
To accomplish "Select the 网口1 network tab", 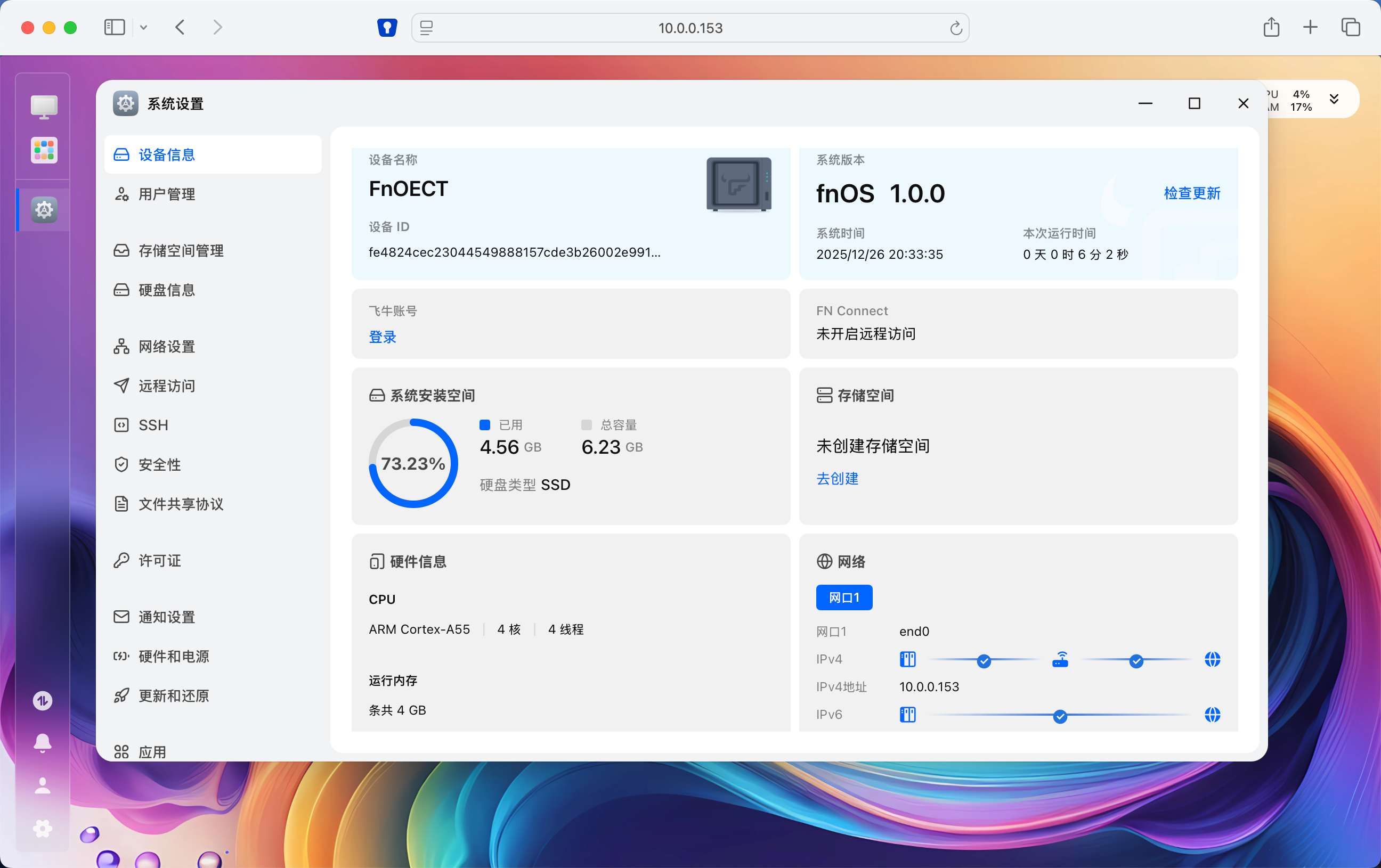I will pos(843,597).
